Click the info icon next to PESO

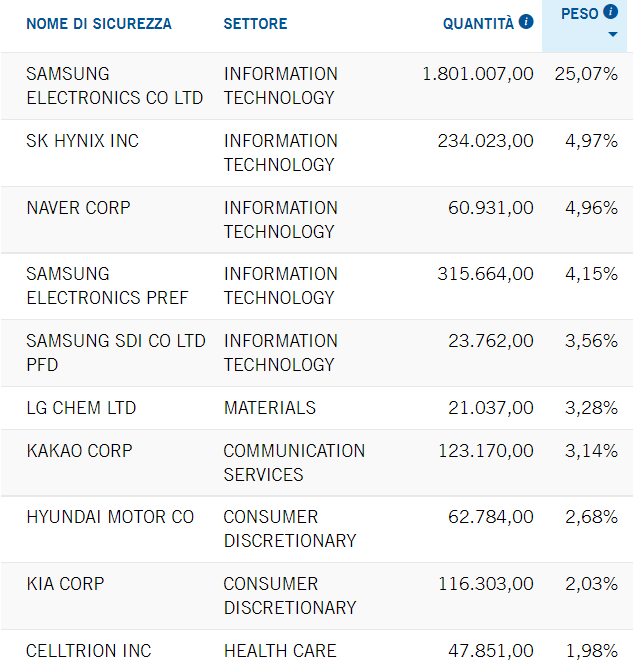611,12
